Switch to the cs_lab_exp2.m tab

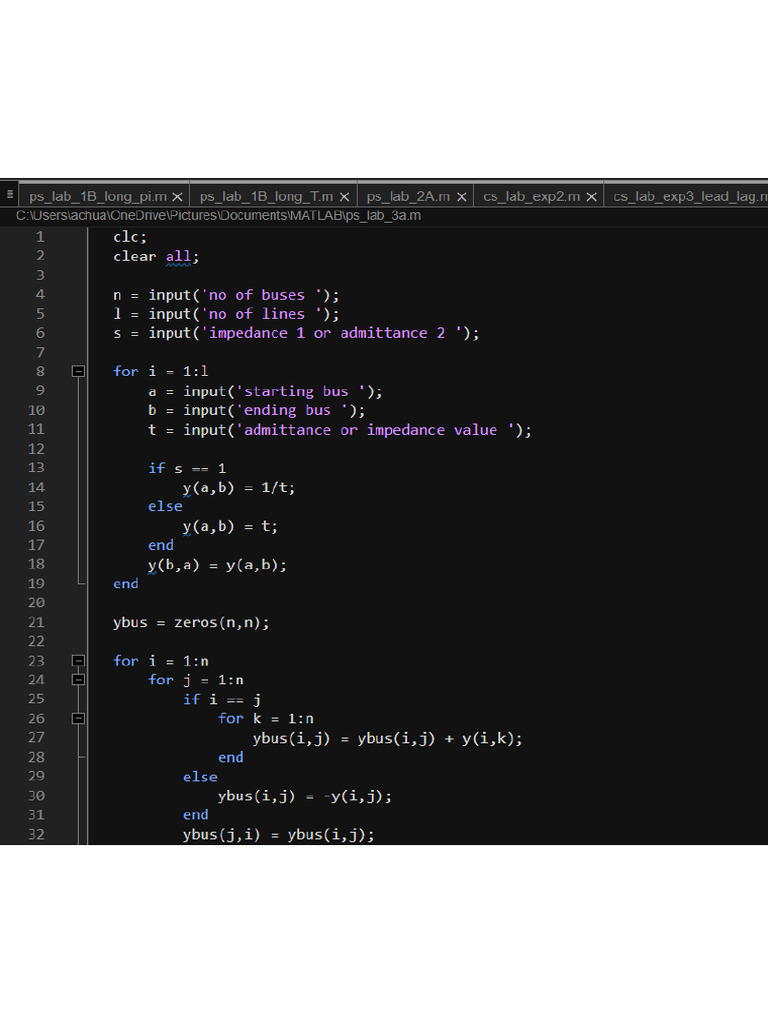532,197
